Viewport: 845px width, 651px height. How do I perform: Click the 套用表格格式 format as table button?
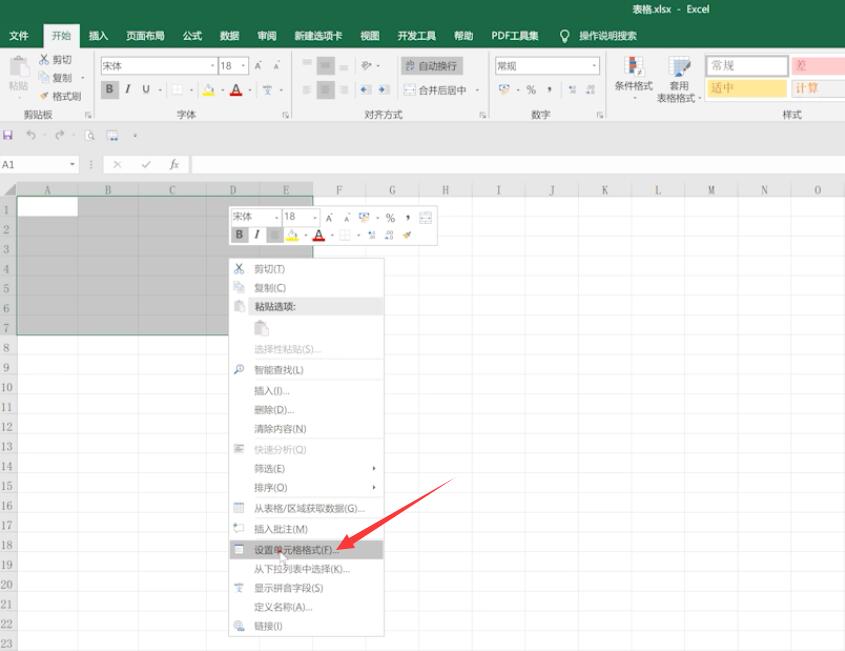[x=678, y=79]
